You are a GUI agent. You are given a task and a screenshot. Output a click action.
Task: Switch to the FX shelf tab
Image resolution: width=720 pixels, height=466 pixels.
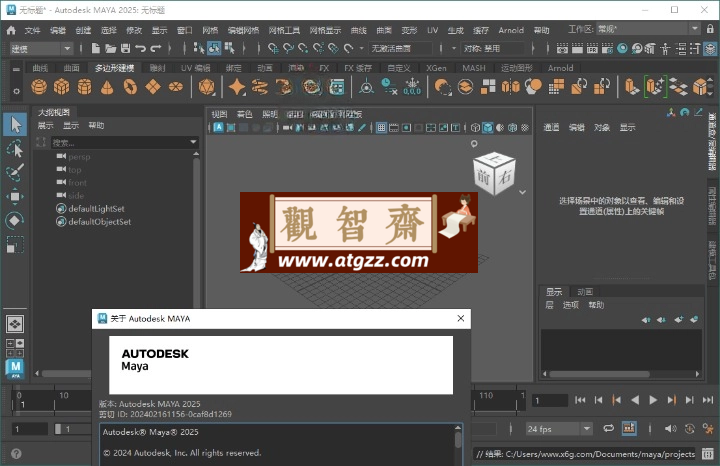(324, 68)
